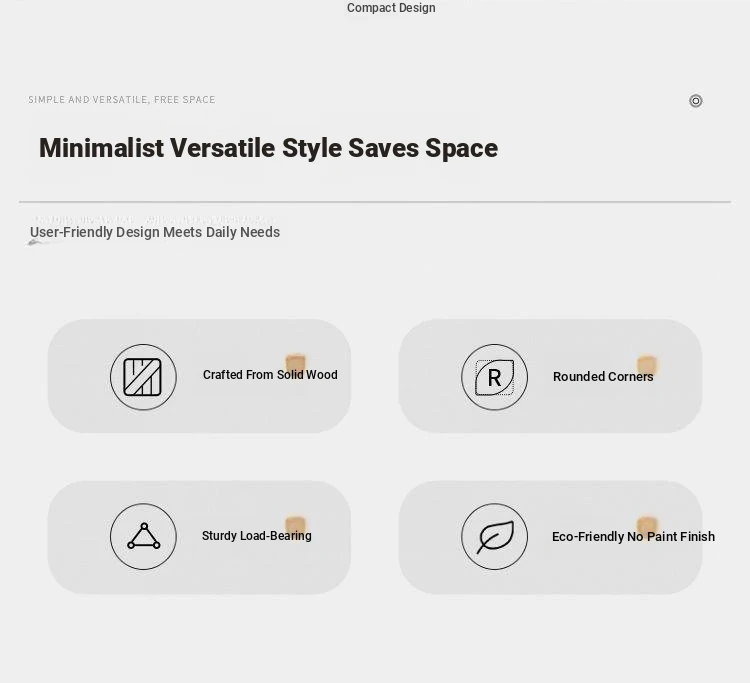Click the rounded corners R icon
The width and height of the screenshot is (750, 683).
tap(494, 377)
